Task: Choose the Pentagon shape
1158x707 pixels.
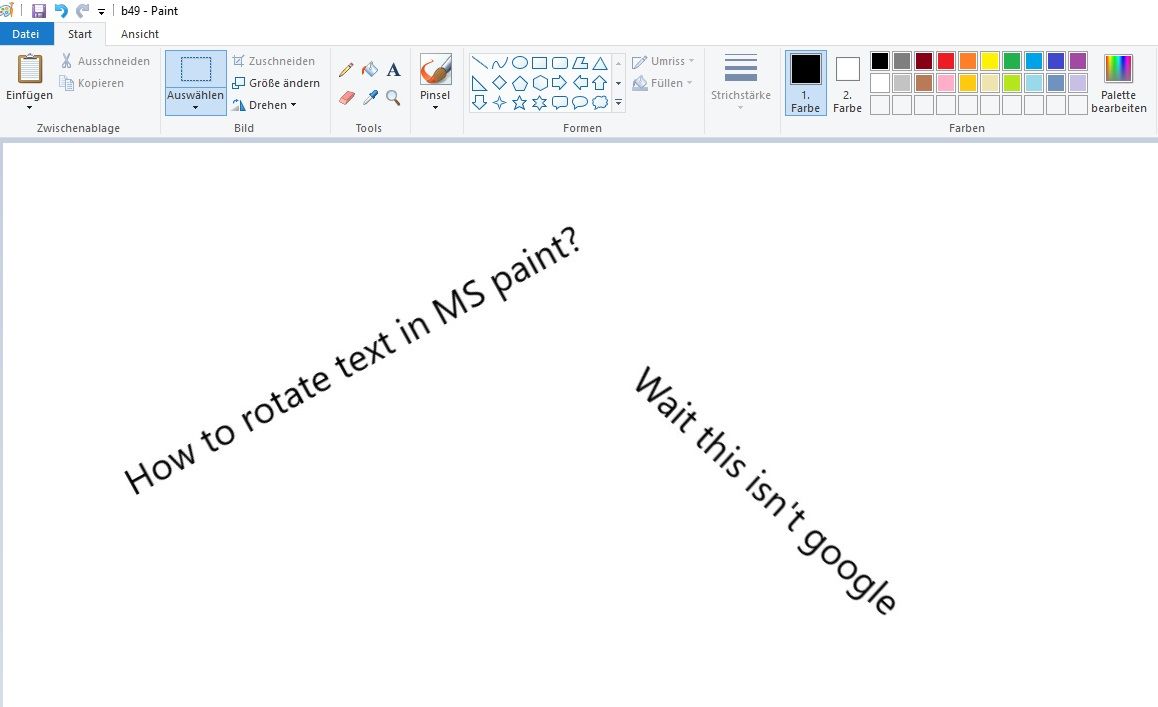Action: coord(519,83)
